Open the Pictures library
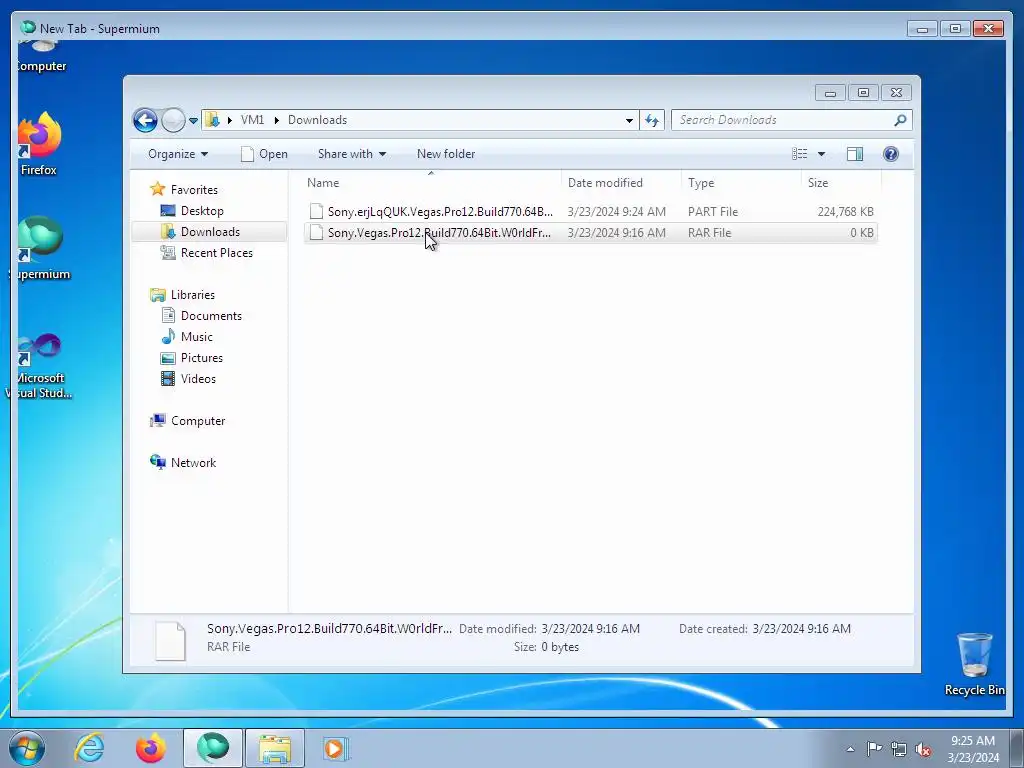 [x=202, y=358]
